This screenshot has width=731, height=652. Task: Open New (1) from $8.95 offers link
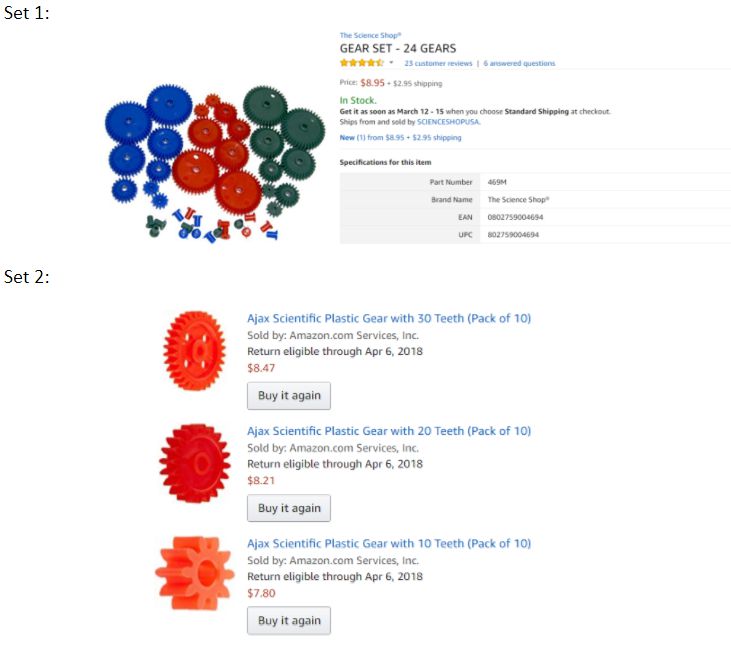click(x=400, y=137)
